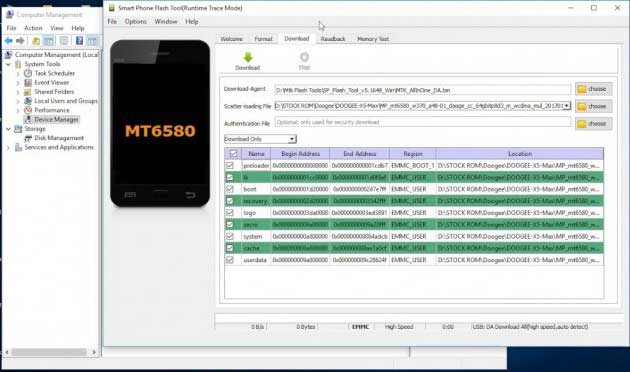Click the Stop flashing icon
The height and width of the screenshot is (372, 630).
(x=304, y=57)
